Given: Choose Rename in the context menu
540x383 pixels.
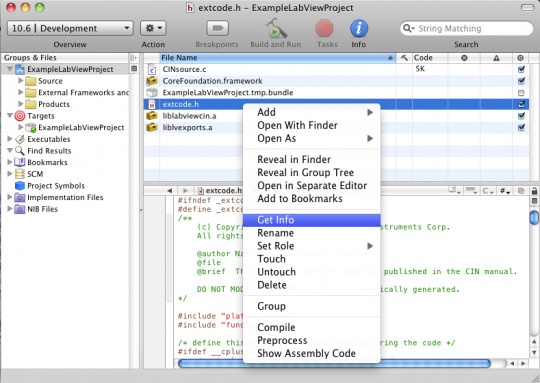Looking at the screenshot, I should [x=312, y=233].
